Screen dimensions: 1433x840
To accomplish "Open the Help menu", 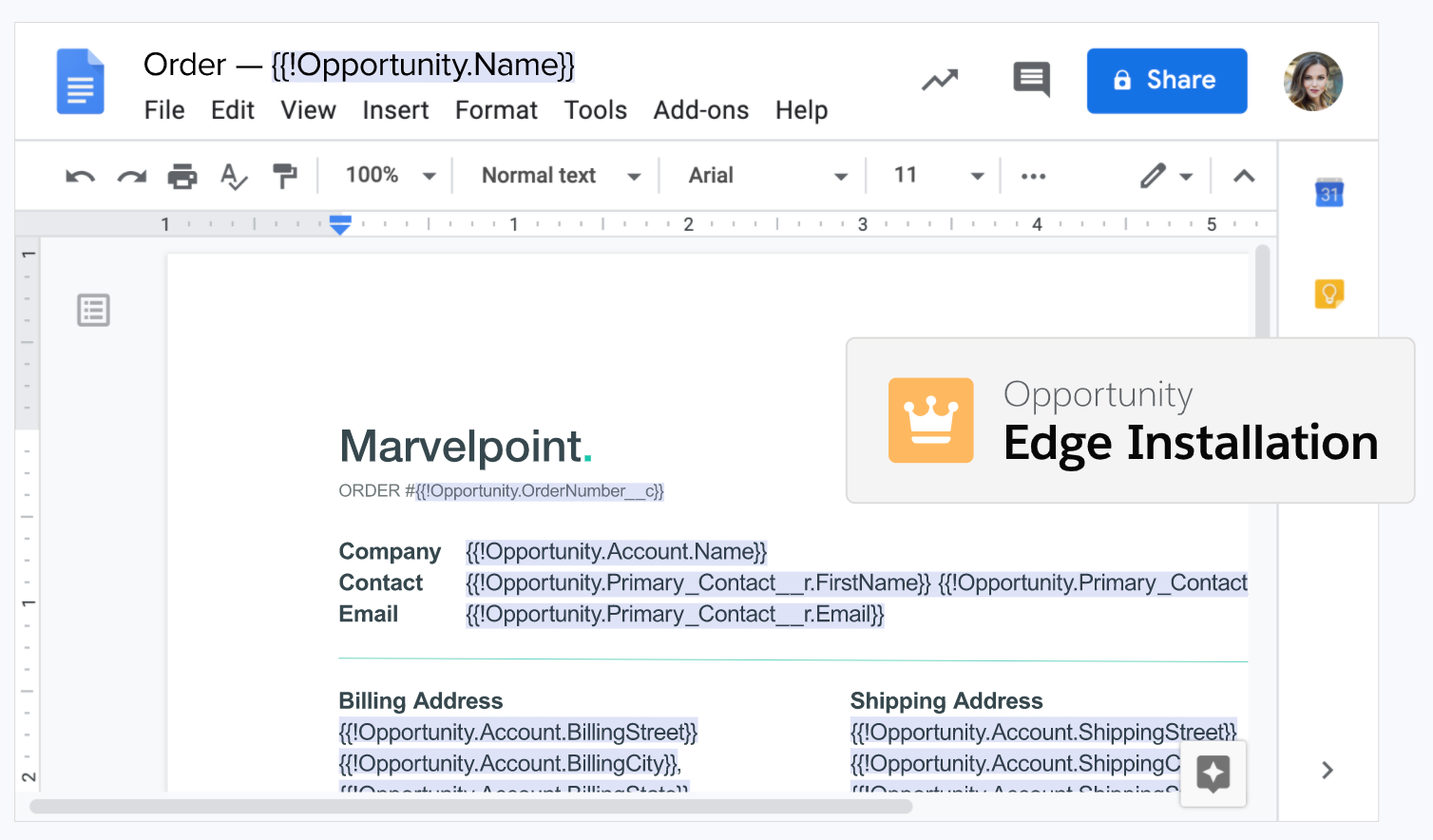I will [802, 110].
